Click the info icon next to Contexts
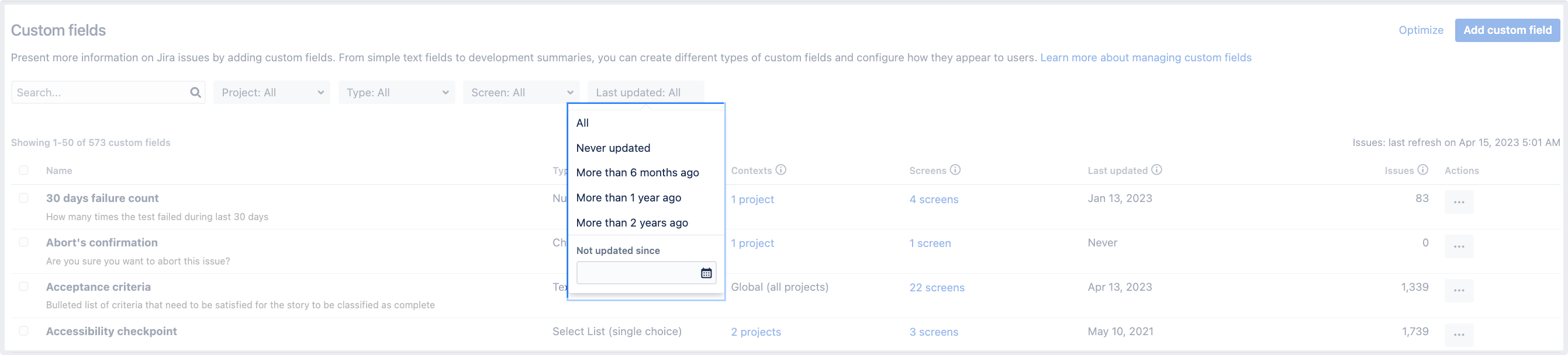 pyautogui.click(x=781, y=170)
